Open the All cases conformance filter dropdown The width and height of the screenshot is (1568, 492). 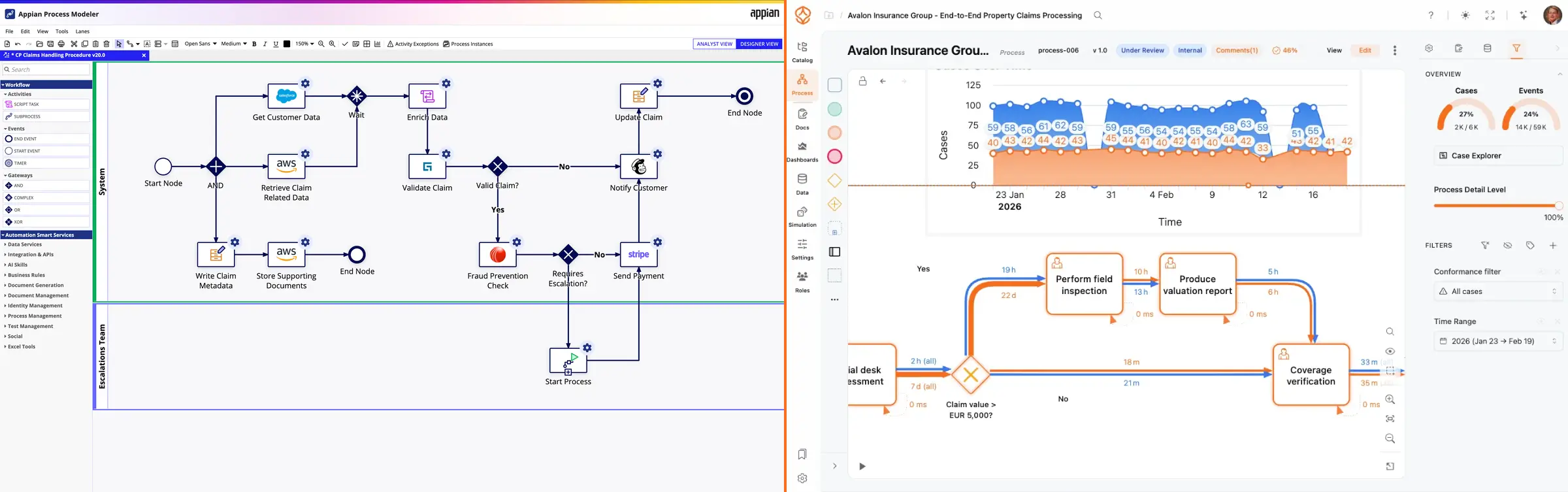point(1498,291)
